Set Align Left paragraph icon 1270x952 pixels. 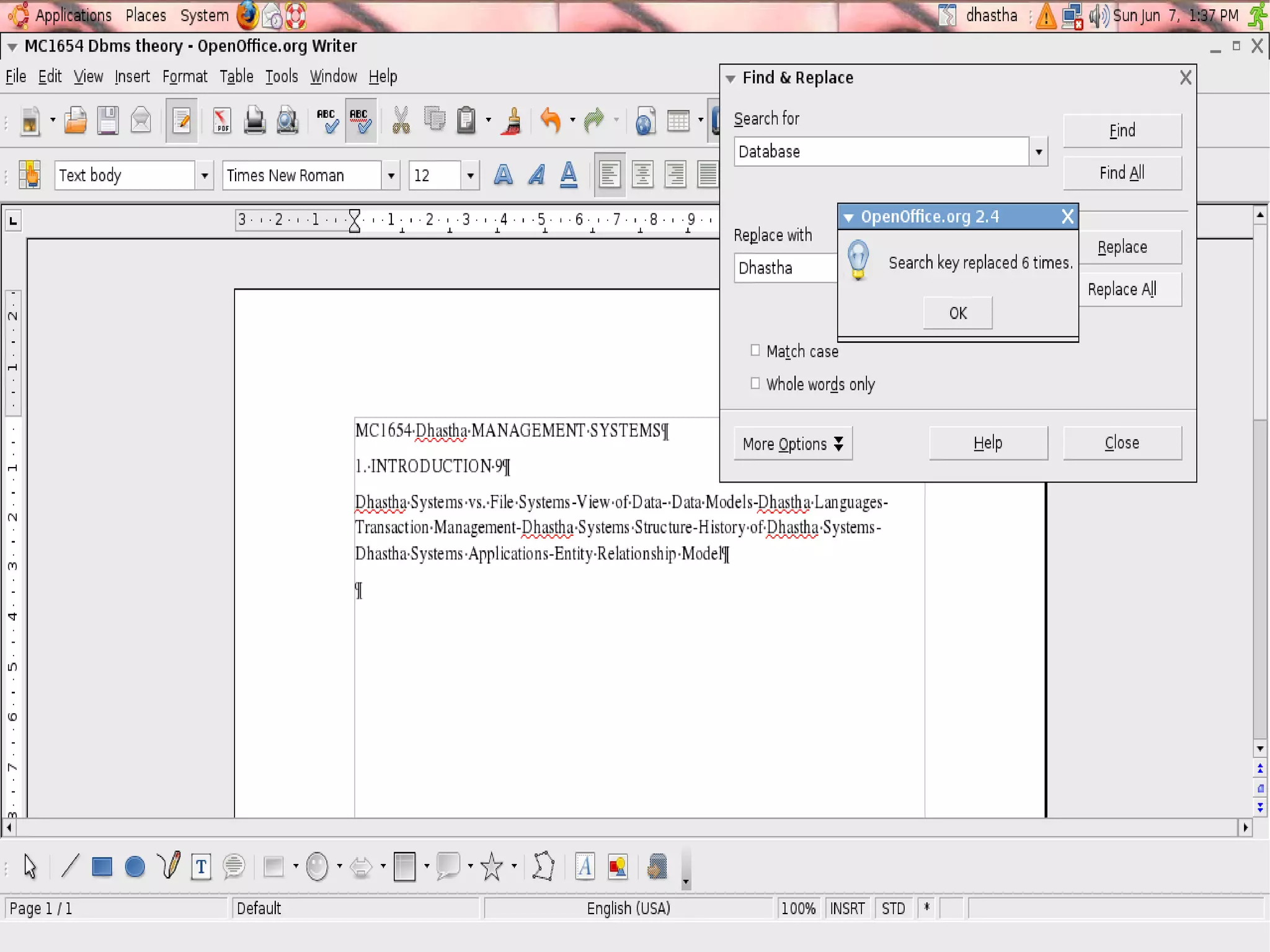point(610,175)
